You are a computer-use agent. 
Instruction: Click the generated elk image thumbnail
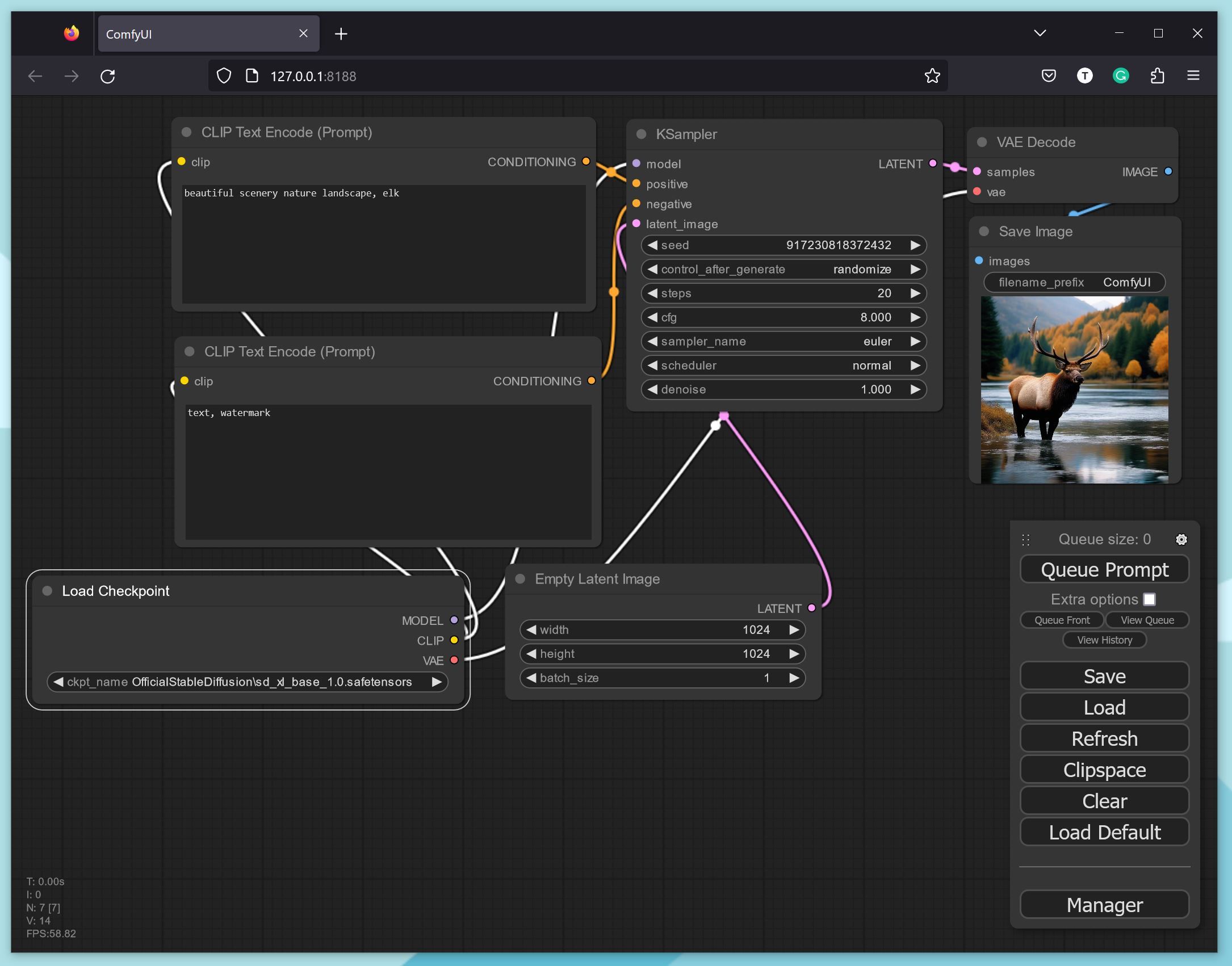click(x=1074, y=389)
